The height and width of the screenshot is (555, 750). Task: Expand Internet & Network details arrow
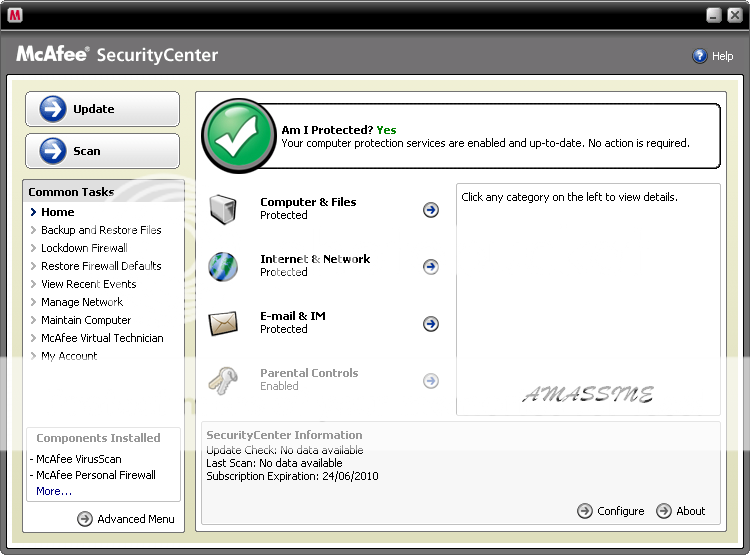pyautogui.click(x=431, y=267)
